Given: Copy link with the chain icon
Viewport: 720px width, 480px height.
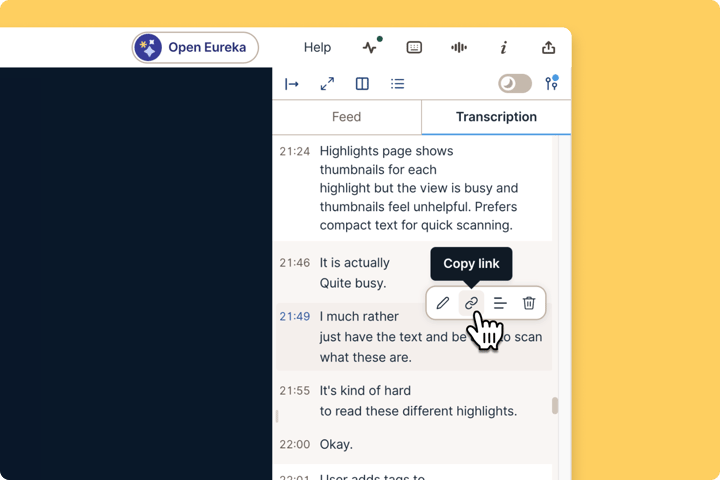Looking at the screenshot, I should (x=471, y=303).
